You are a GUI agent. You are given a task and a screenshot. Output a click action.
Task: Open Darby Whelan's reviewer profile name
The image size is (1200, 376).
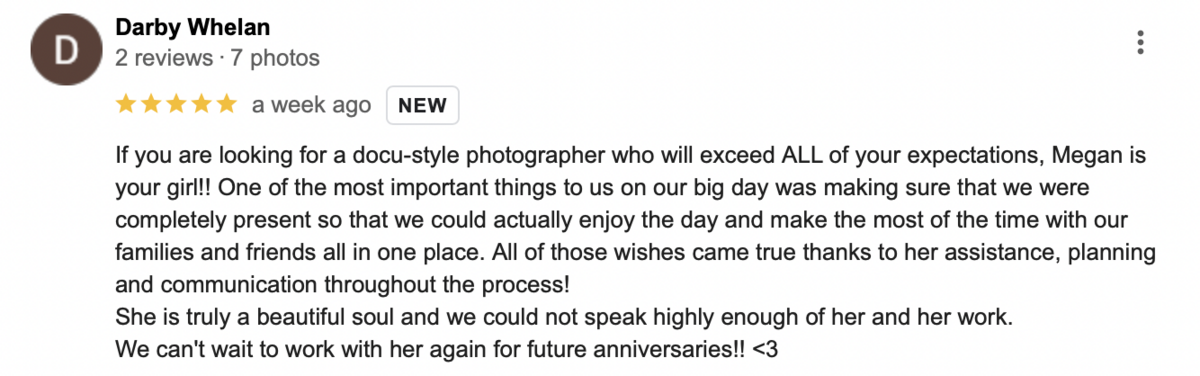click(x=193, y=27)
